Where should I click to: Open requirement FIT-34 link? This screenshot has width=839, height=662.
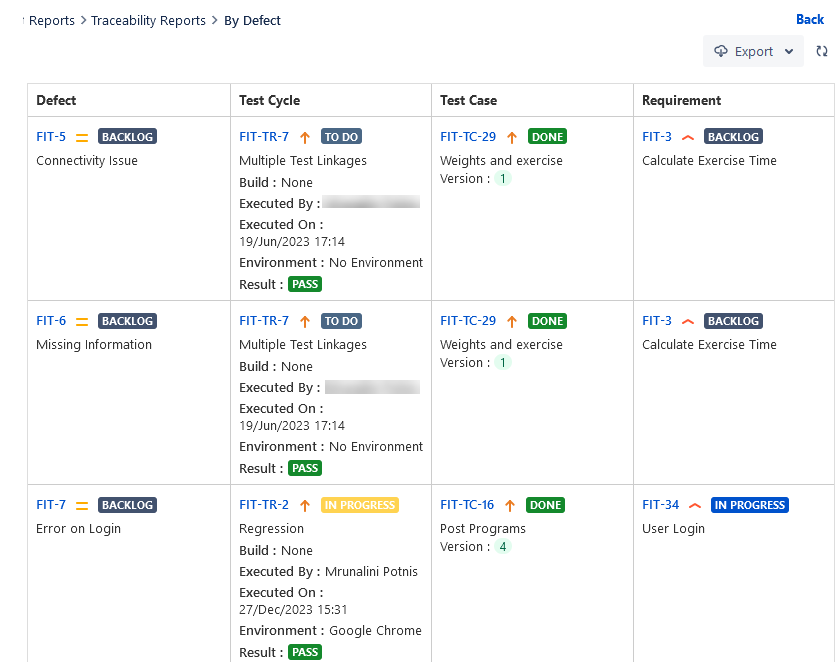[660, 505]
